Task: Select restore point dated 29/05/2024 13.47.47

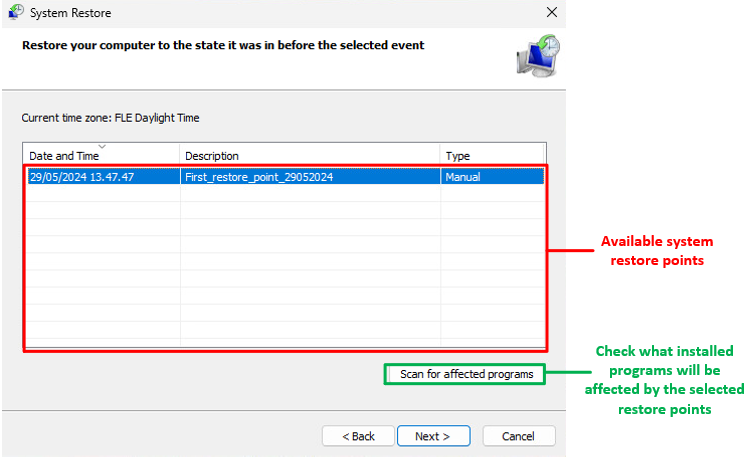Action: click(286, 177)
